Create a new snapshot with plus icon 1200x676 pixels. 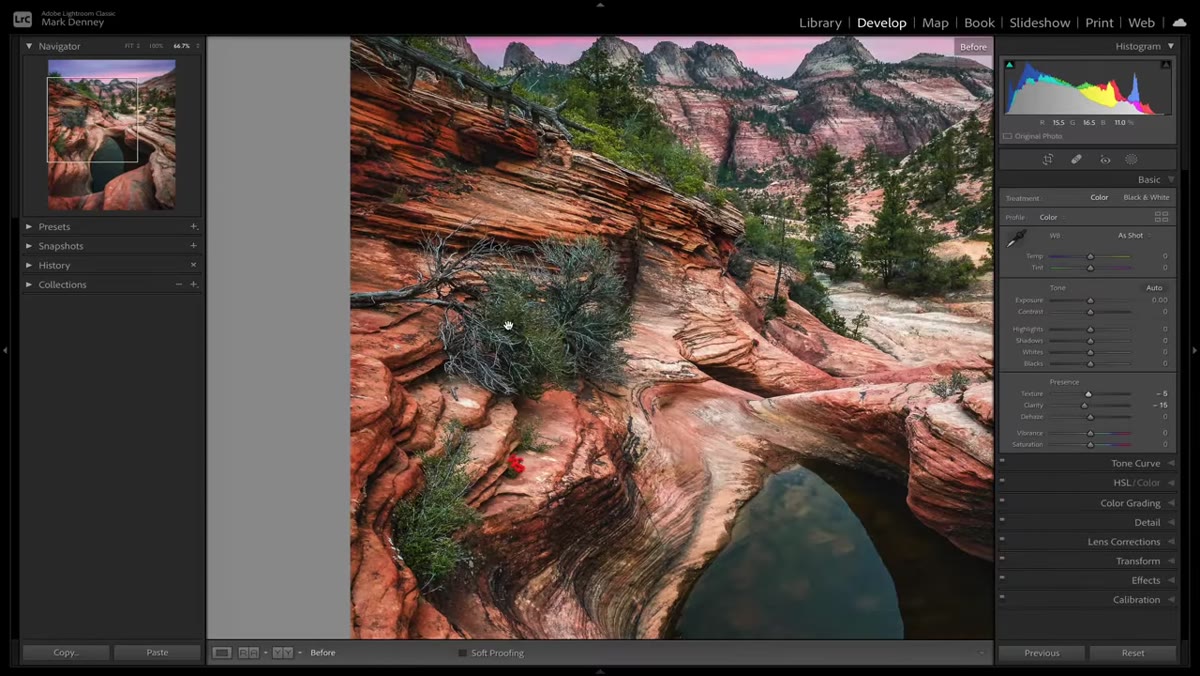(194, 246)
